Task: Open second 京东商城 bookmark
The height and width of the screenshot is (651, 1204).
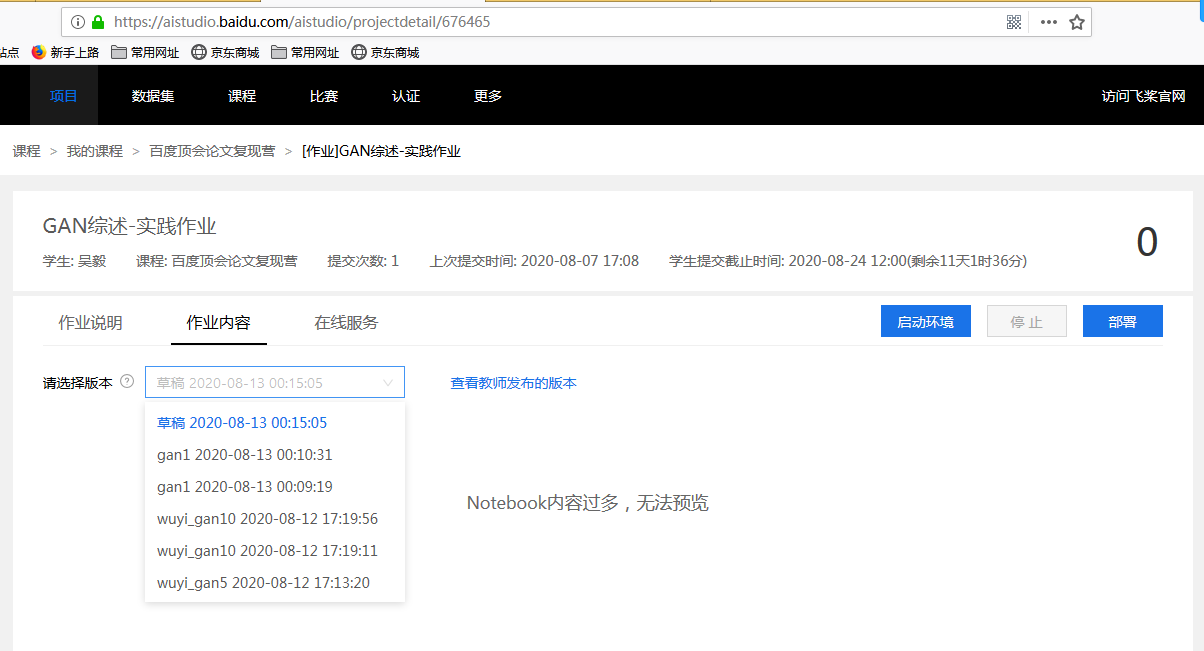Action: click(x=385, y=52)
